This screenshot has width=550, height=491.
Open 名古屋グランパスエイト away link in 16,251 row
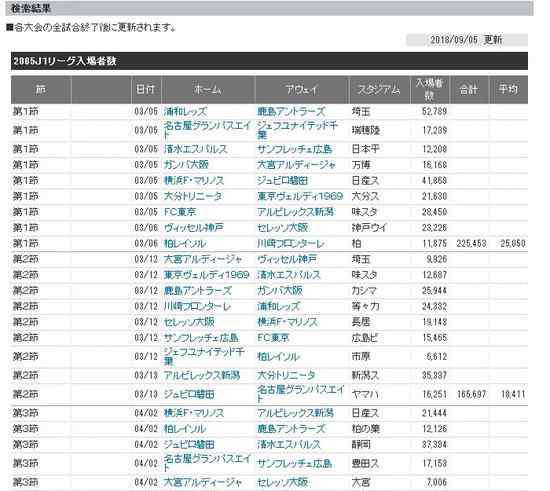coord(301,394)
